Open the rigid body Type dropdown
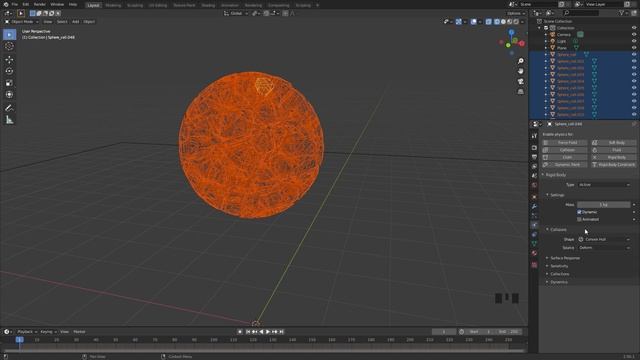Image resolution: width=640 pixels, height=360 pixels. 604,185
